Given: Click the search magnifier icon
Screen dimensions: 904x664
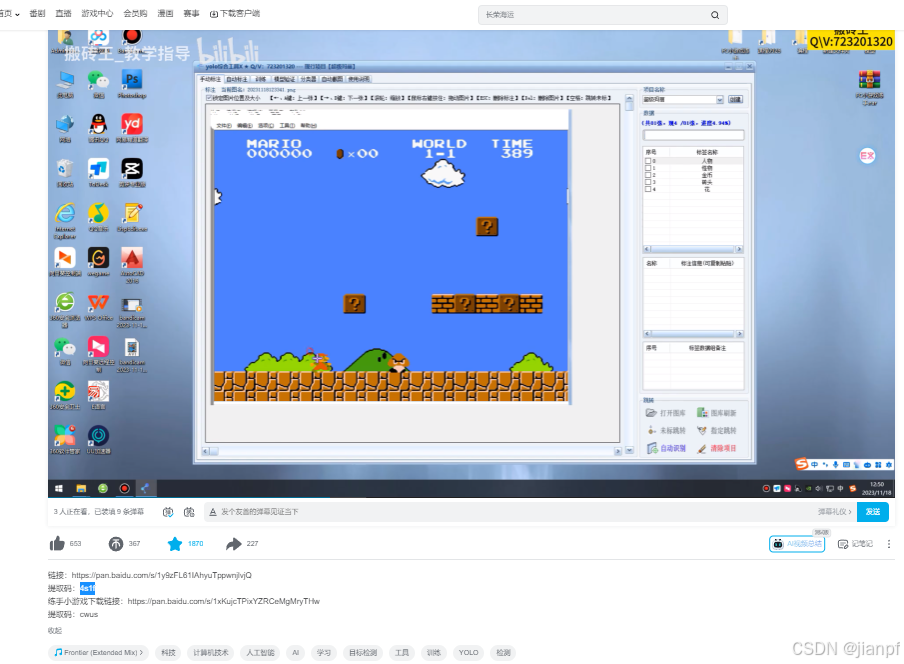Looking at the screenshot, I should tap(715, 15).
